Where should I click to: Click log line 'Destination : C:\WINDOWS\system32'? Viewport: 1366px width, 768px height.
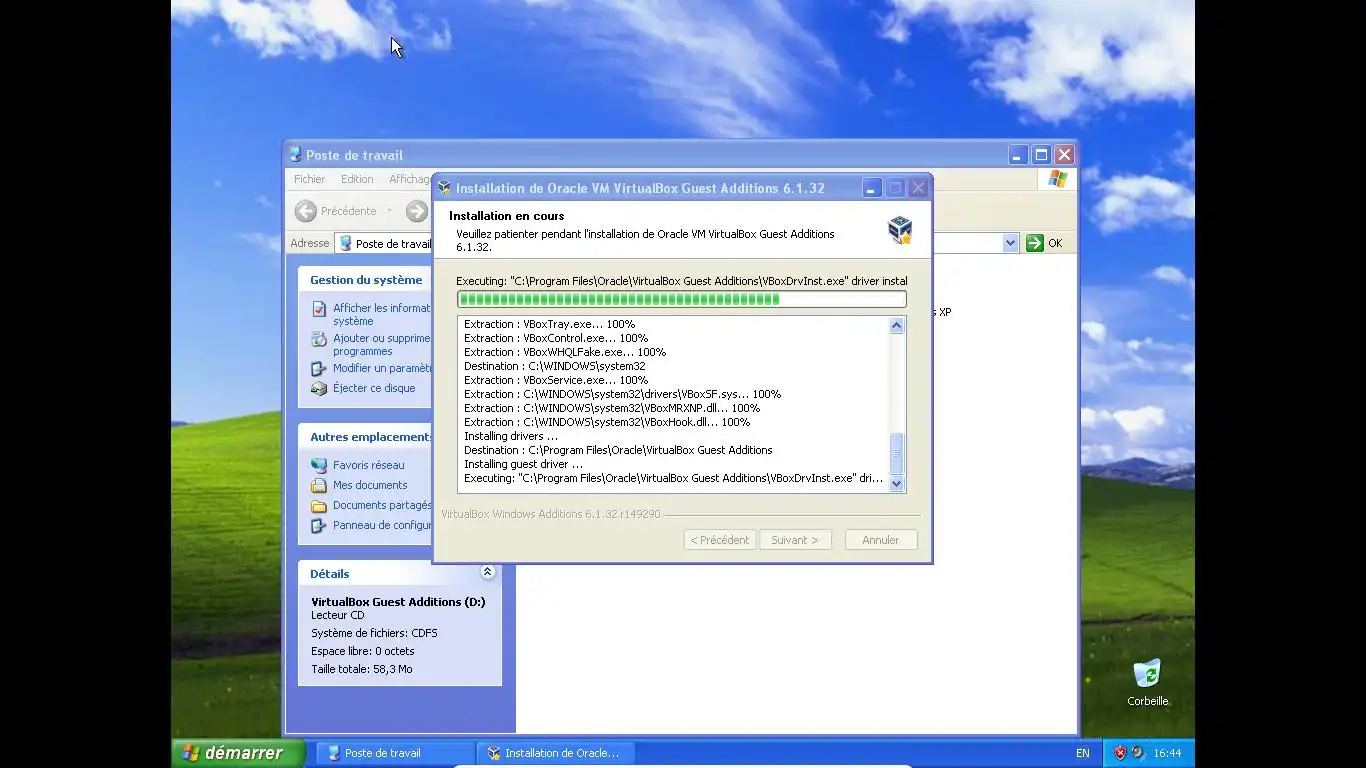pos(554,366)
